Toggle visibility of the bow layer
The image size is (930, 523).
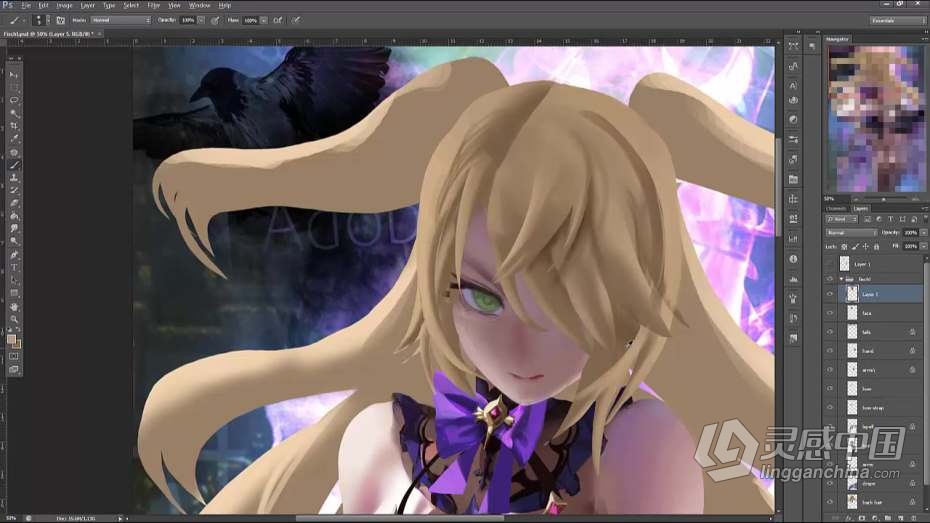pyautogui.click(x=830, y=389)
